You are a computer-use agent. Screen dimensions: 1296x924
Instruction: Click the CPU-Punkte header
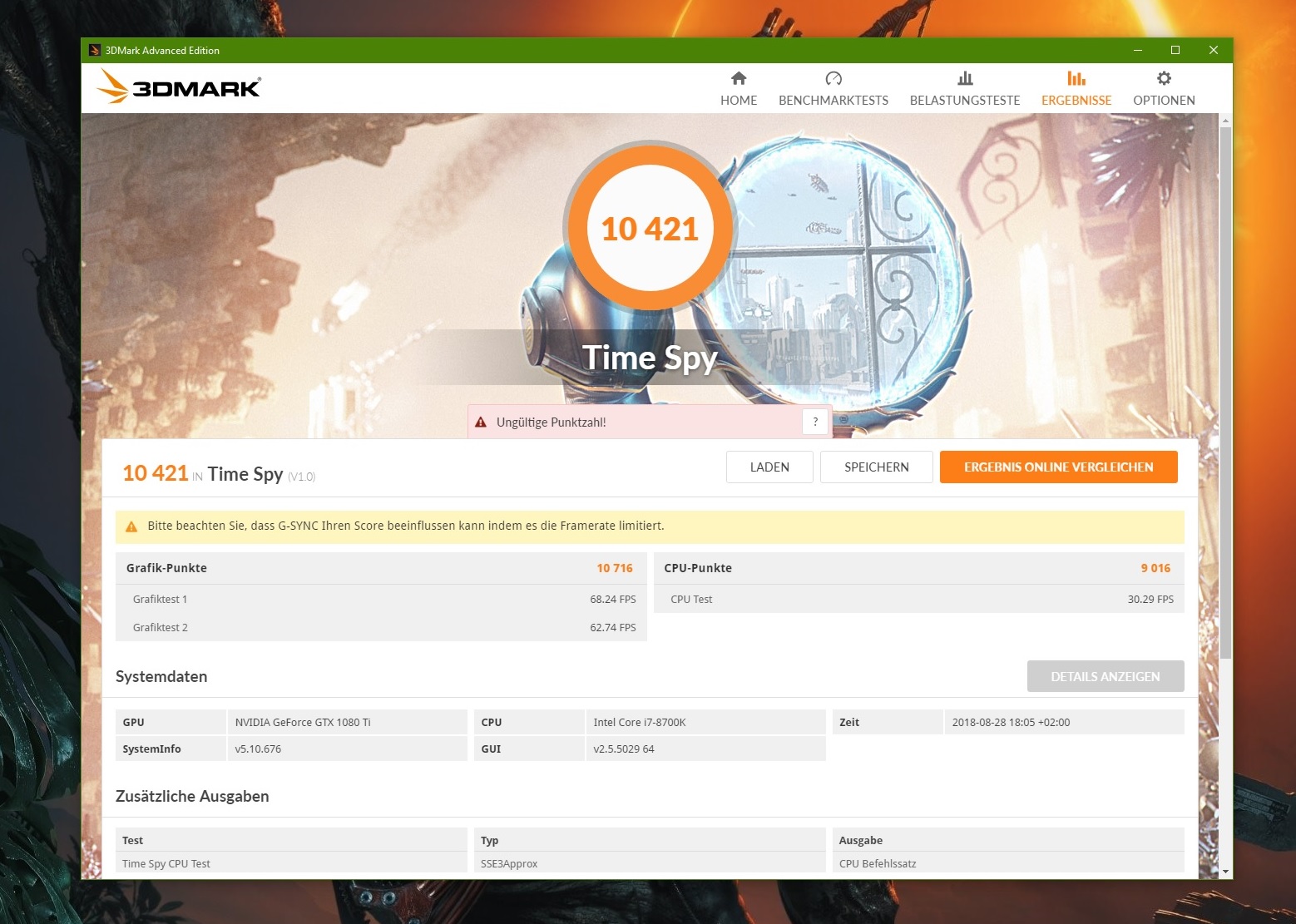919,568
